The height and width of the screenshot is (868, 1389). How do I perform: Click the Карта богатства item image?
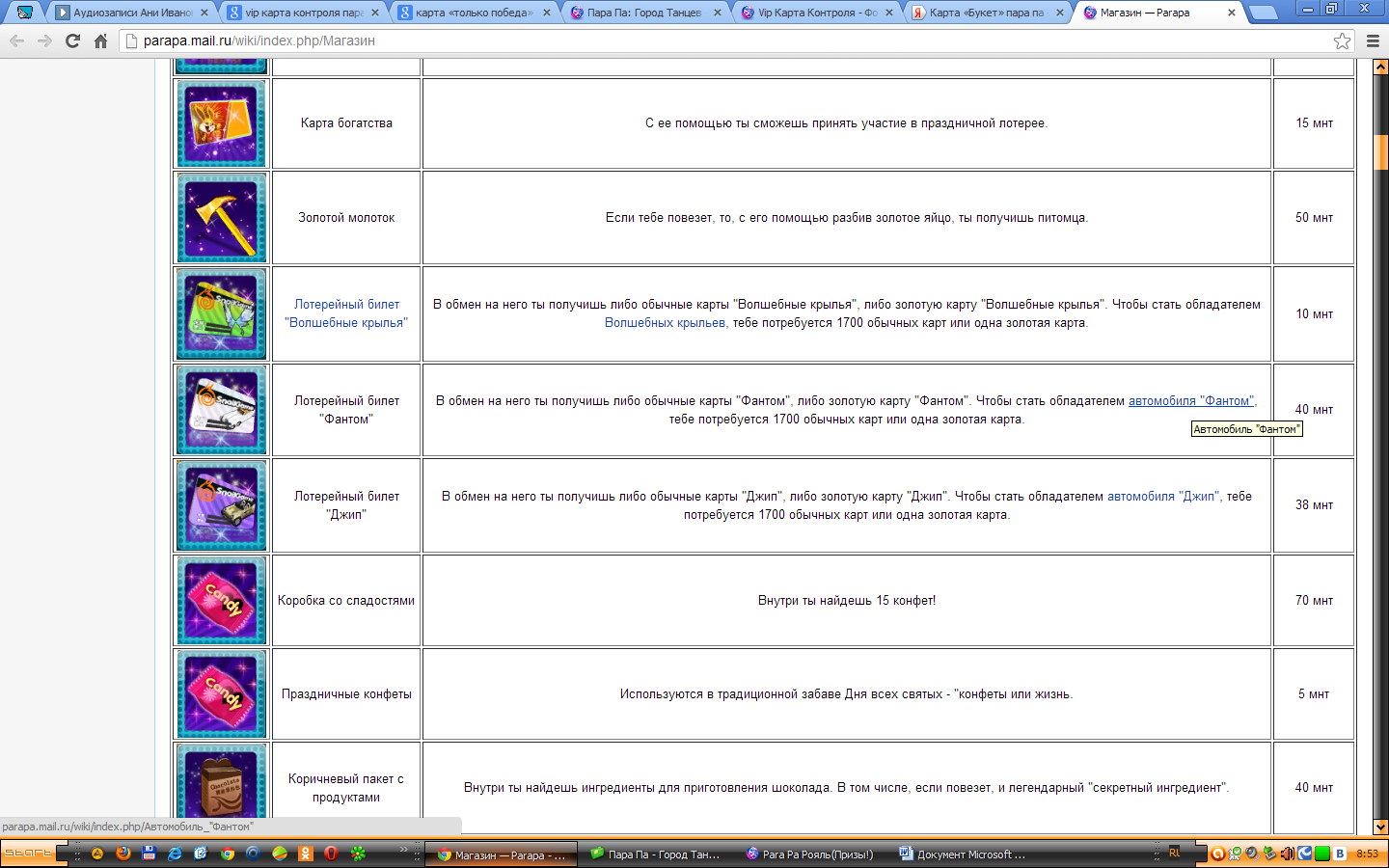[x=222, y=123]
